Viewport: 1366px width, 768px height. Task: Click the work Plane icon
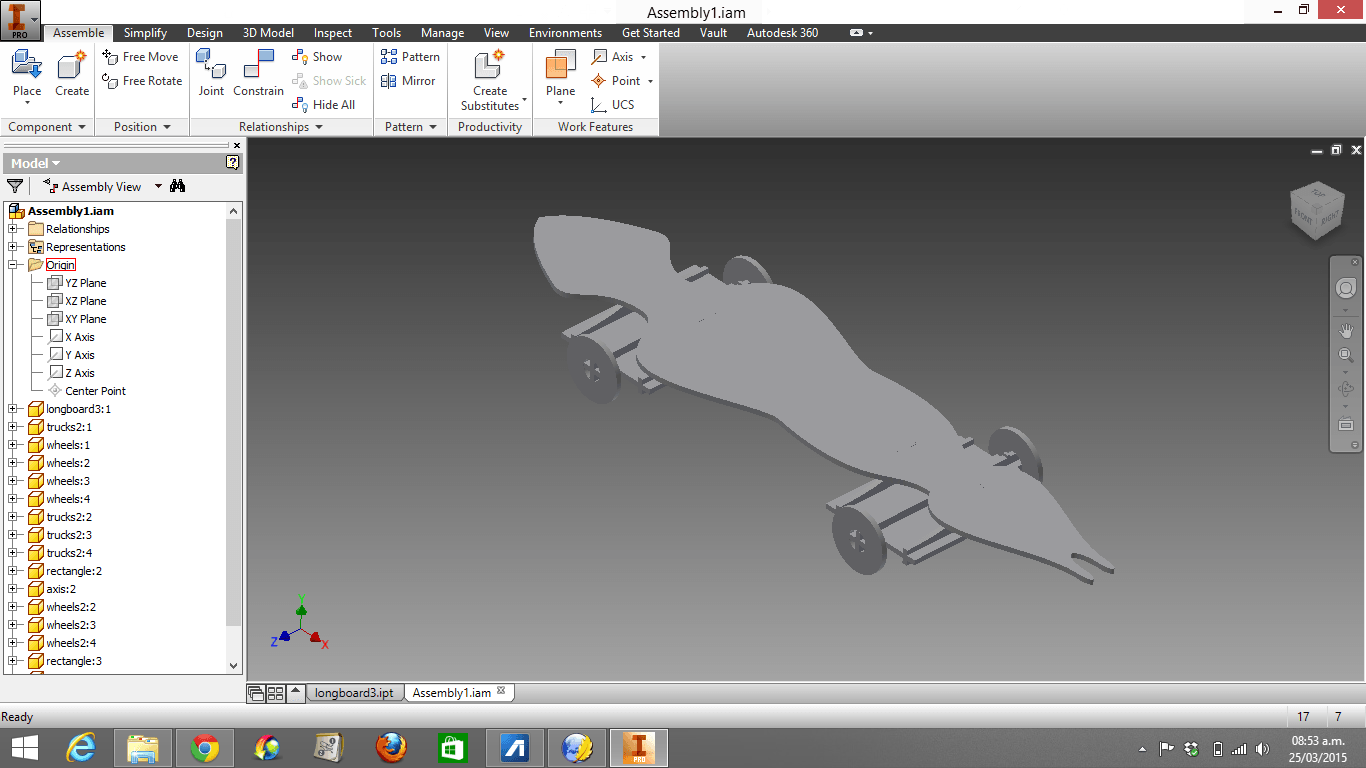coord(560,65)
